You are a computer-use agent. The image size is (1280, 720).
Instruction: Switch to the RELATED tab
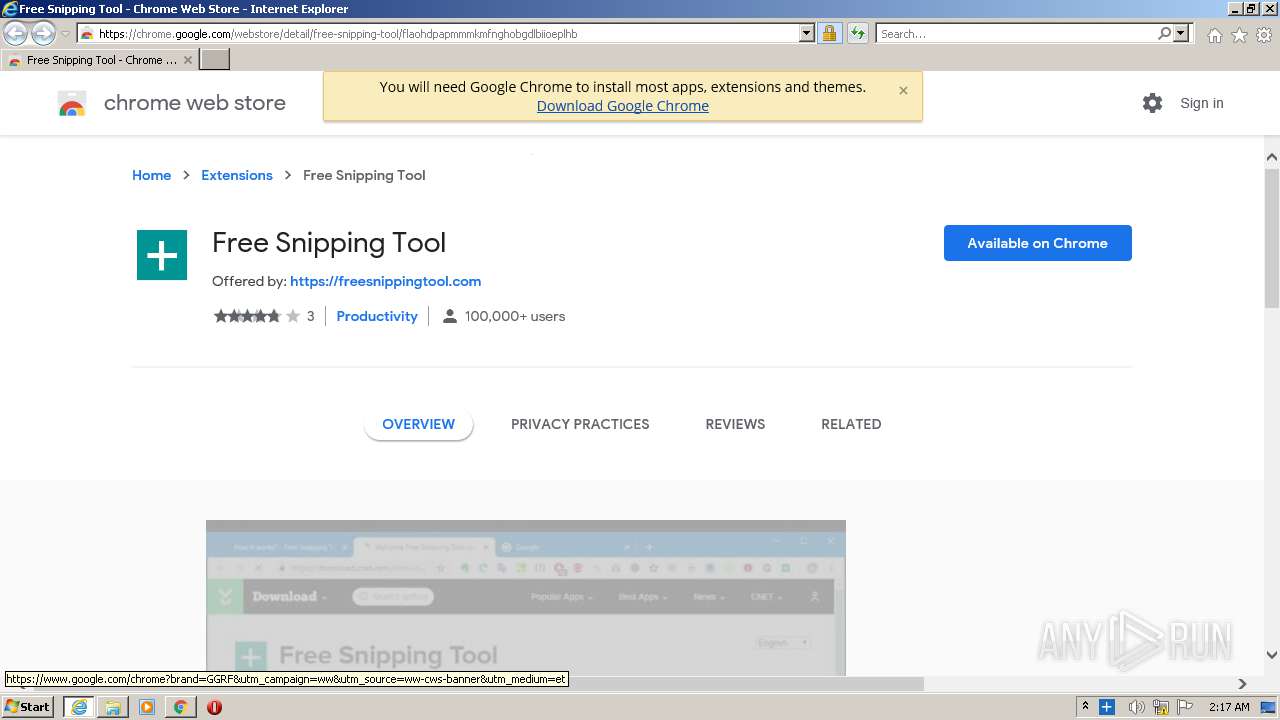[x=851, y=424]
